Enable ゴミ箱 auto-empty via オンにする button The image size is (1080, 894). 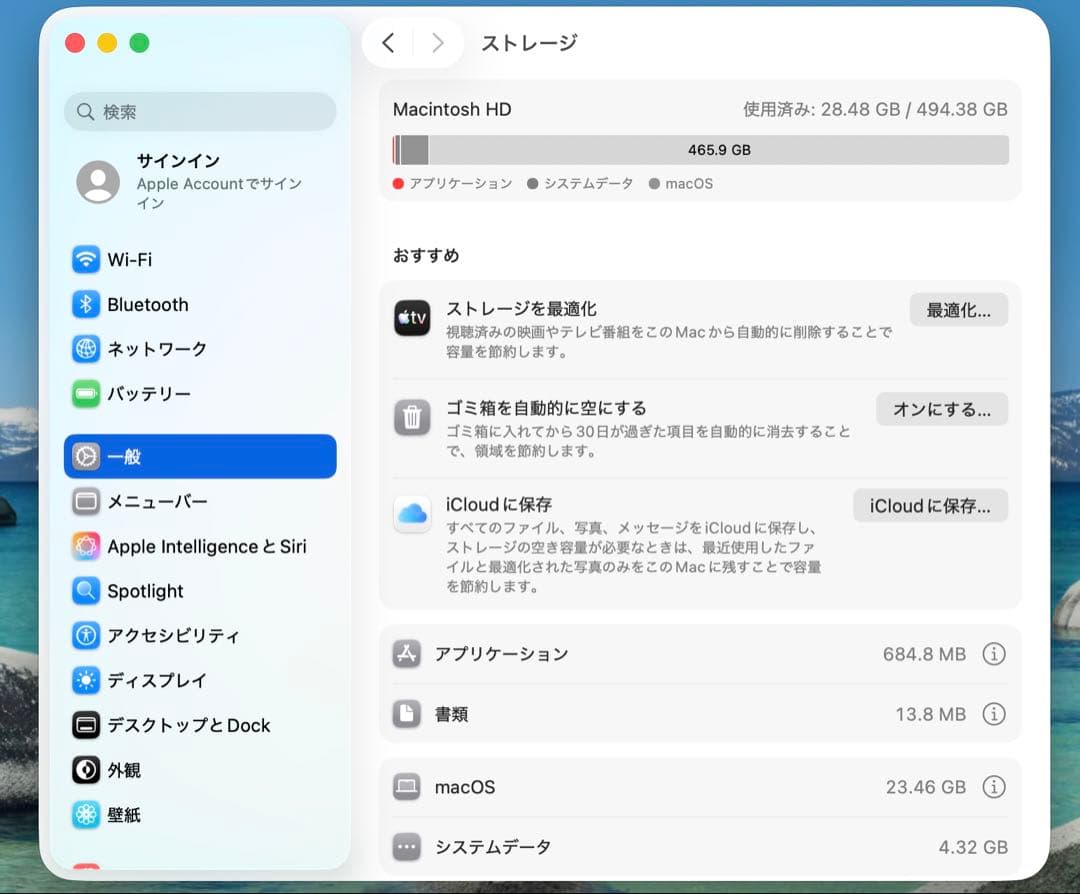click(x=941, y=409)
